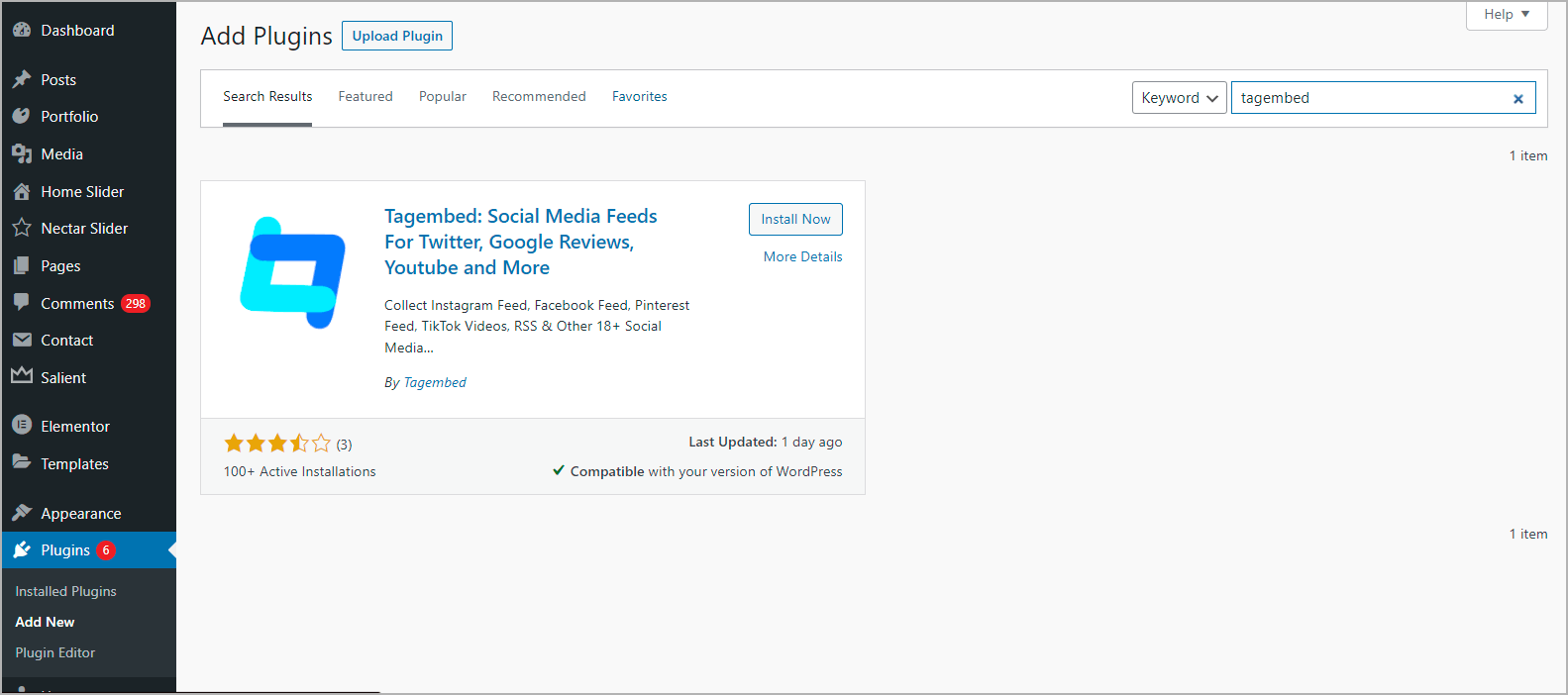Switch to the Popular tab
This screenshot has height=695, width=1568.
(x=443, y=96)
